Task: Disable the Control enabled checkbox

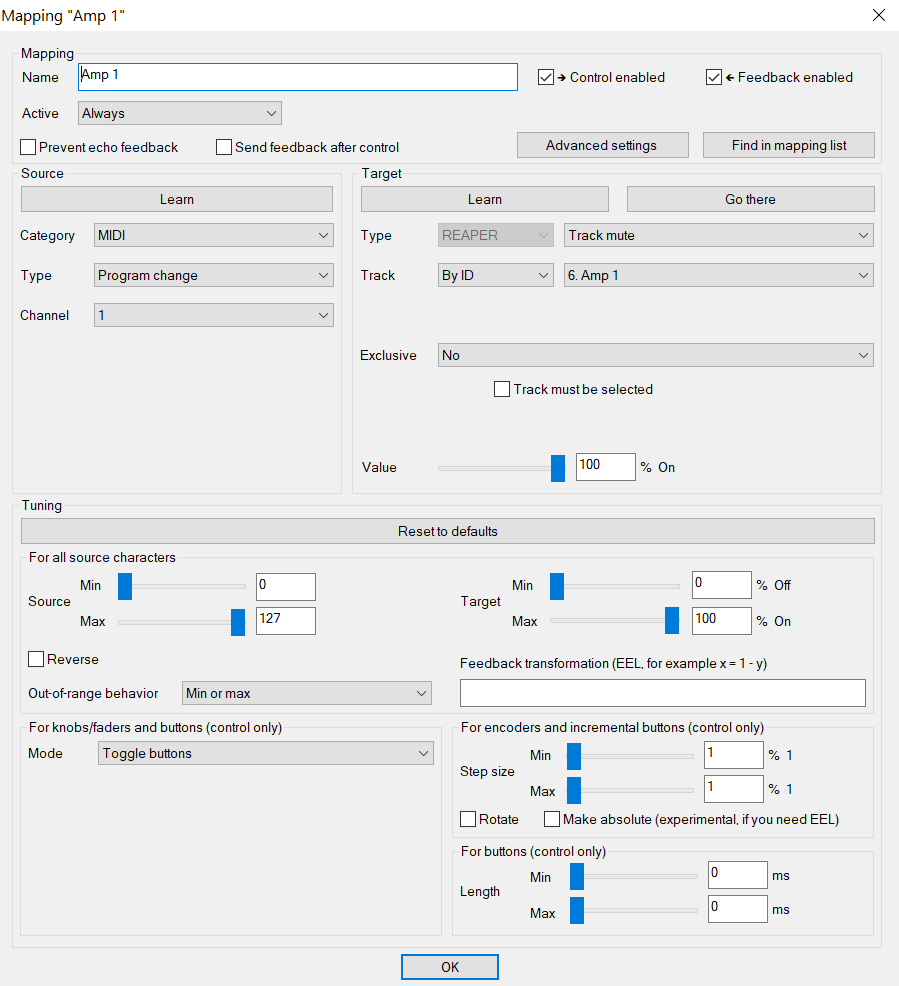Action: click(x=545, y=77)
